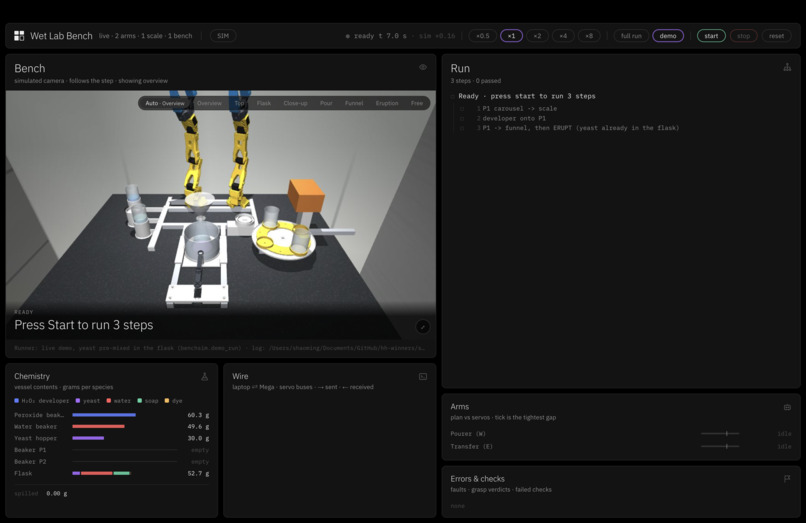Click the orange dye legend swatch
This screenshot has height=523, width=806.
(167, 401)
